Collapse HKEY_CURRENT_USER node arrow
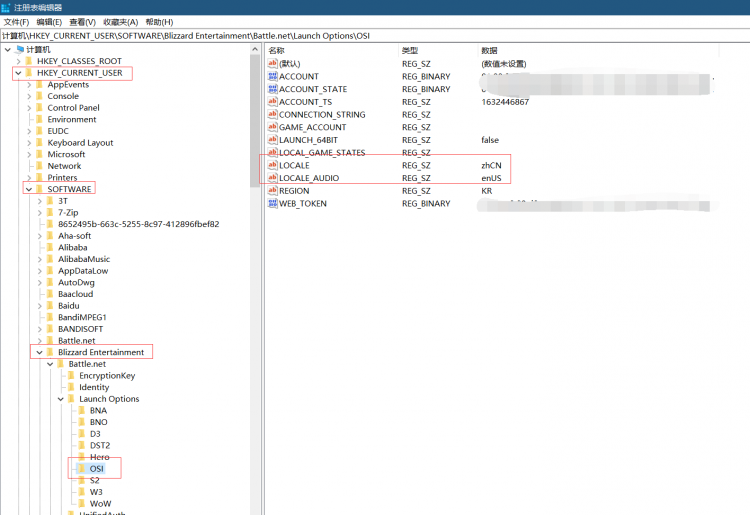This screenshot has width=750, height=515. [18, 73]
